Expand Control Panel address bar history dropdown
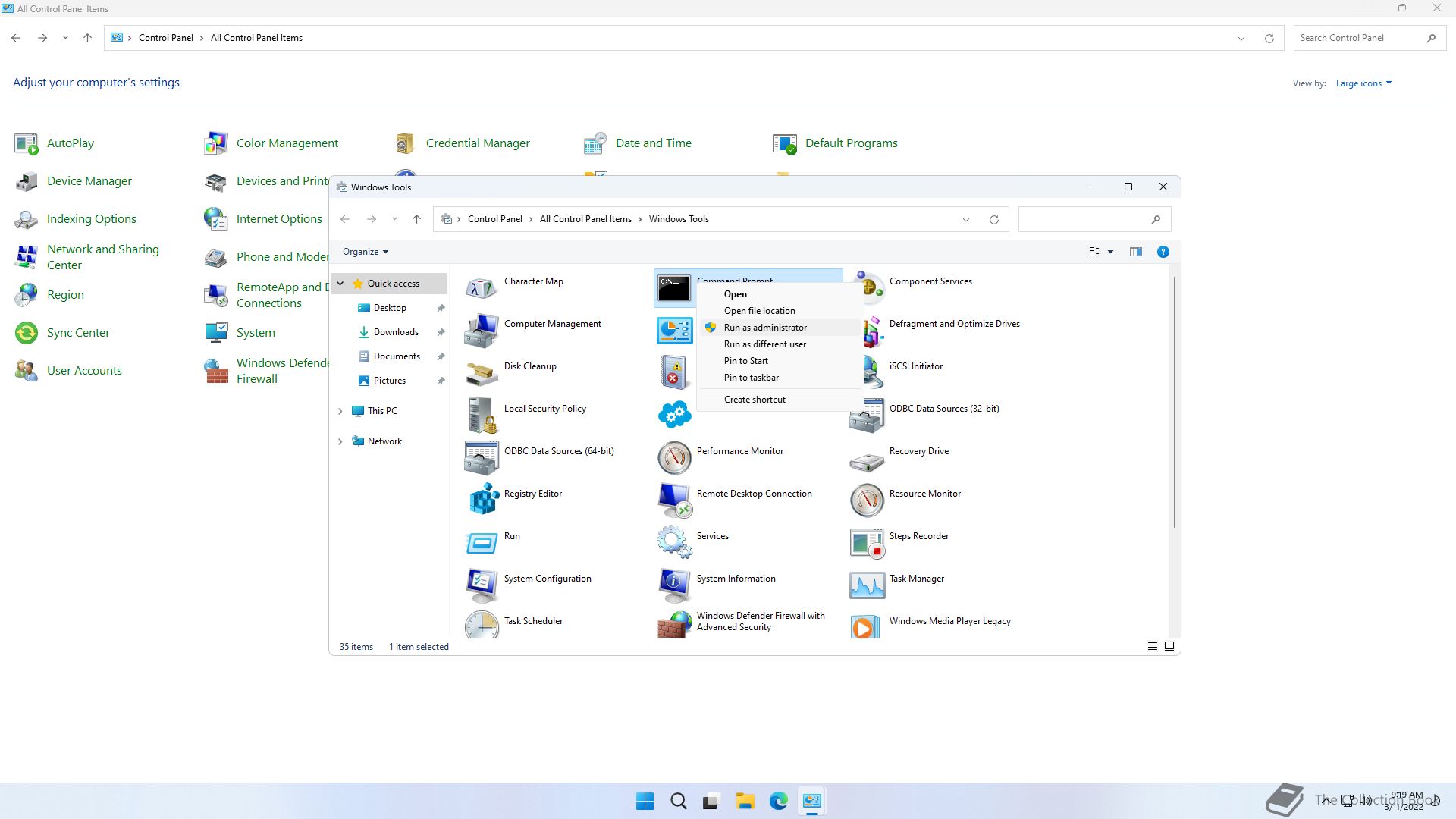The image size is (1456, 819). (x=1241, y=39)
